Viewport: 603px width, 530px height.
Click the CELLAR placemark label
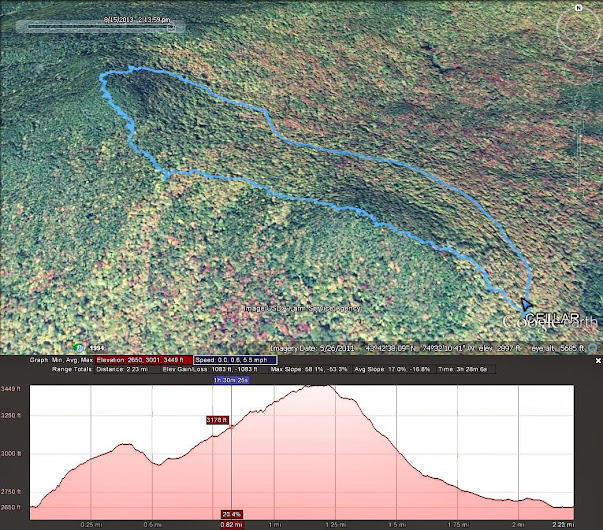[x=553, y=317]
